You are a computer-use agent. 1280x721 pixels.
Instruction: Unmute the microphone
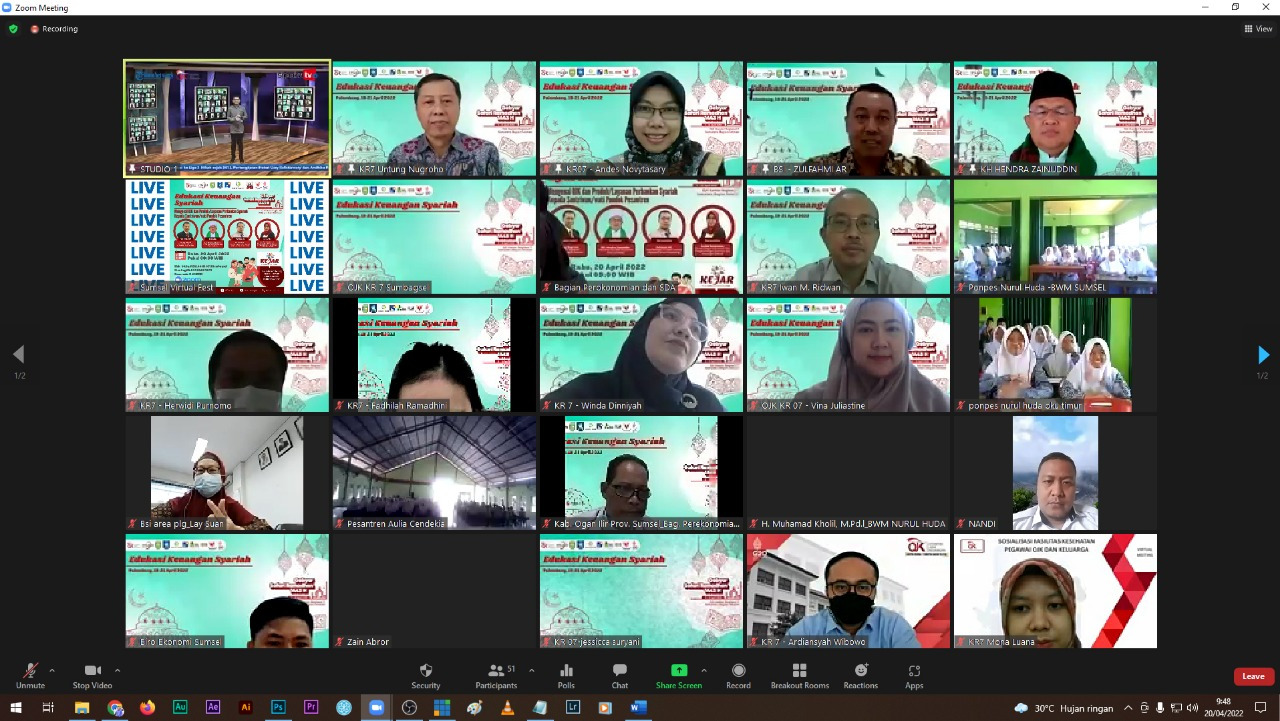(x=30, y=675)
